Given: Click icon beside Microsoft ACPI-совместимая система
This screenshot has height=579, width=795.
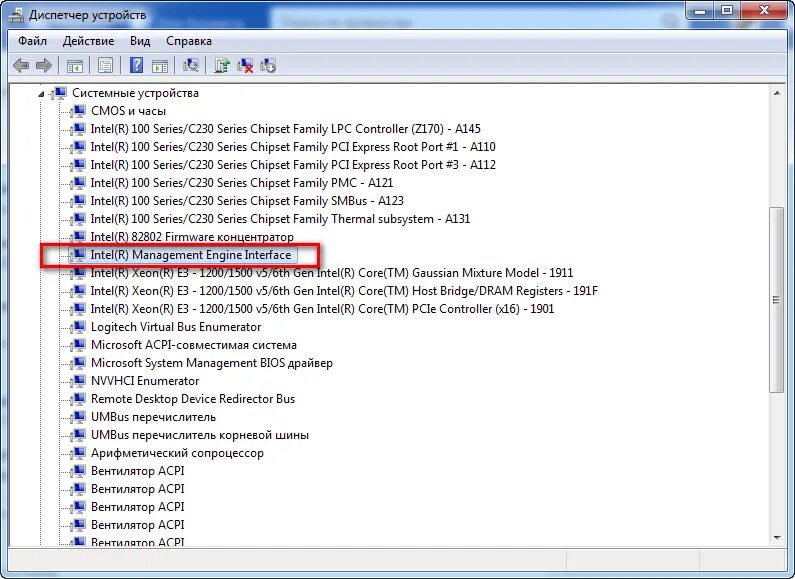Looking at the screenshot, I should pyautogui.click(x=79, y=345).
